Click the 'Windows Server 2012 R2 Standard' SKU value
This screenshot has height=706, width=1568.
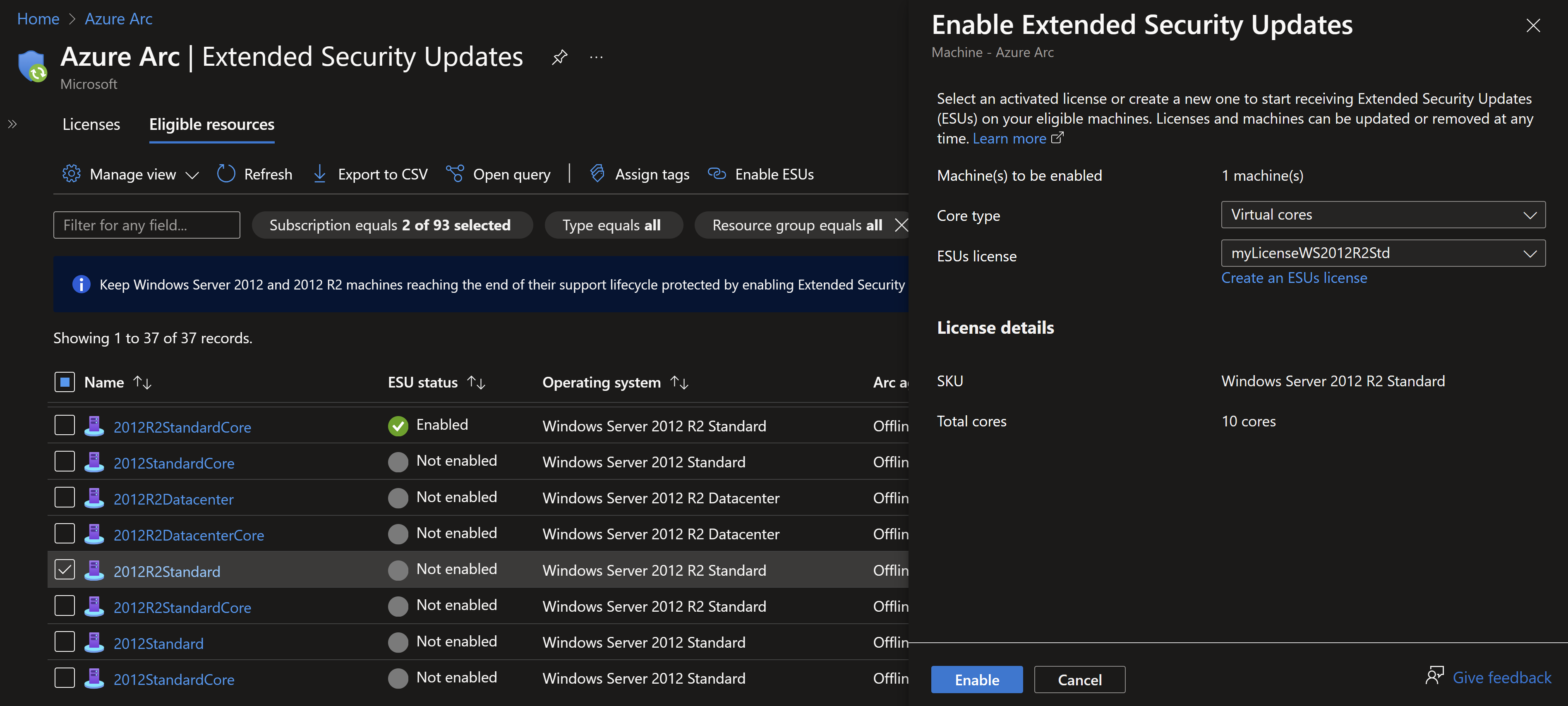pos(1333,381)
